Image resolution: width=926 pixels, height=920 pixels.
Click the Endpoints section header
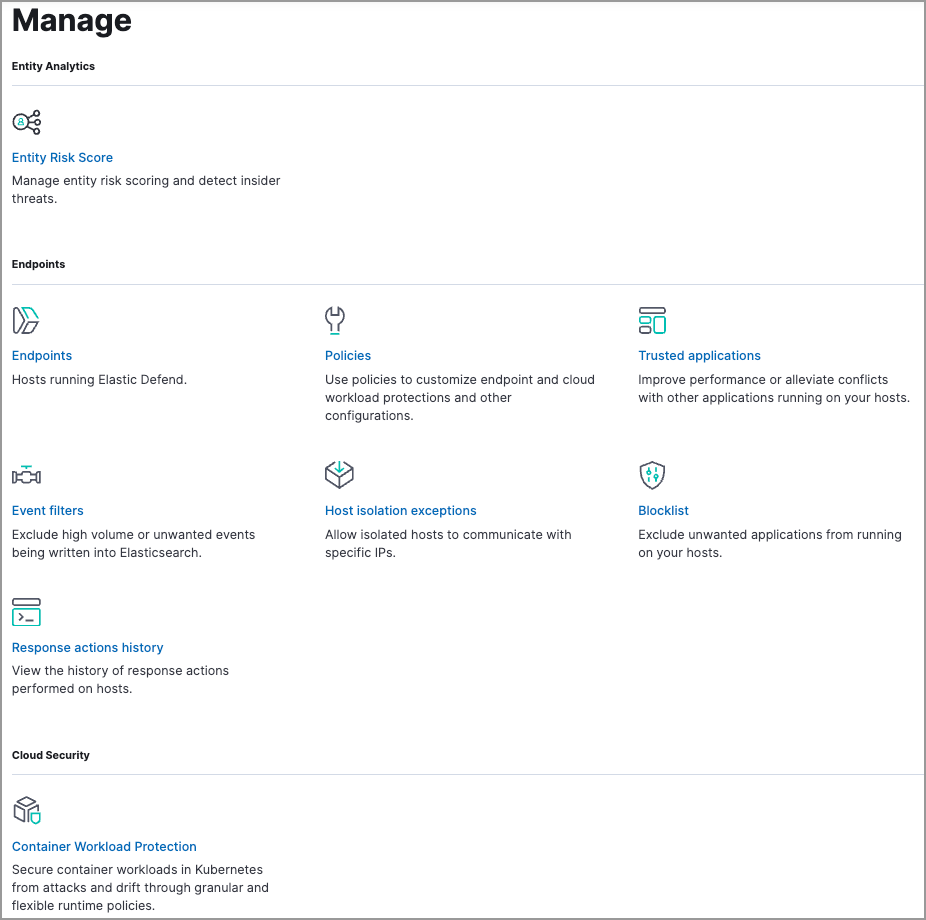point(38,264)
